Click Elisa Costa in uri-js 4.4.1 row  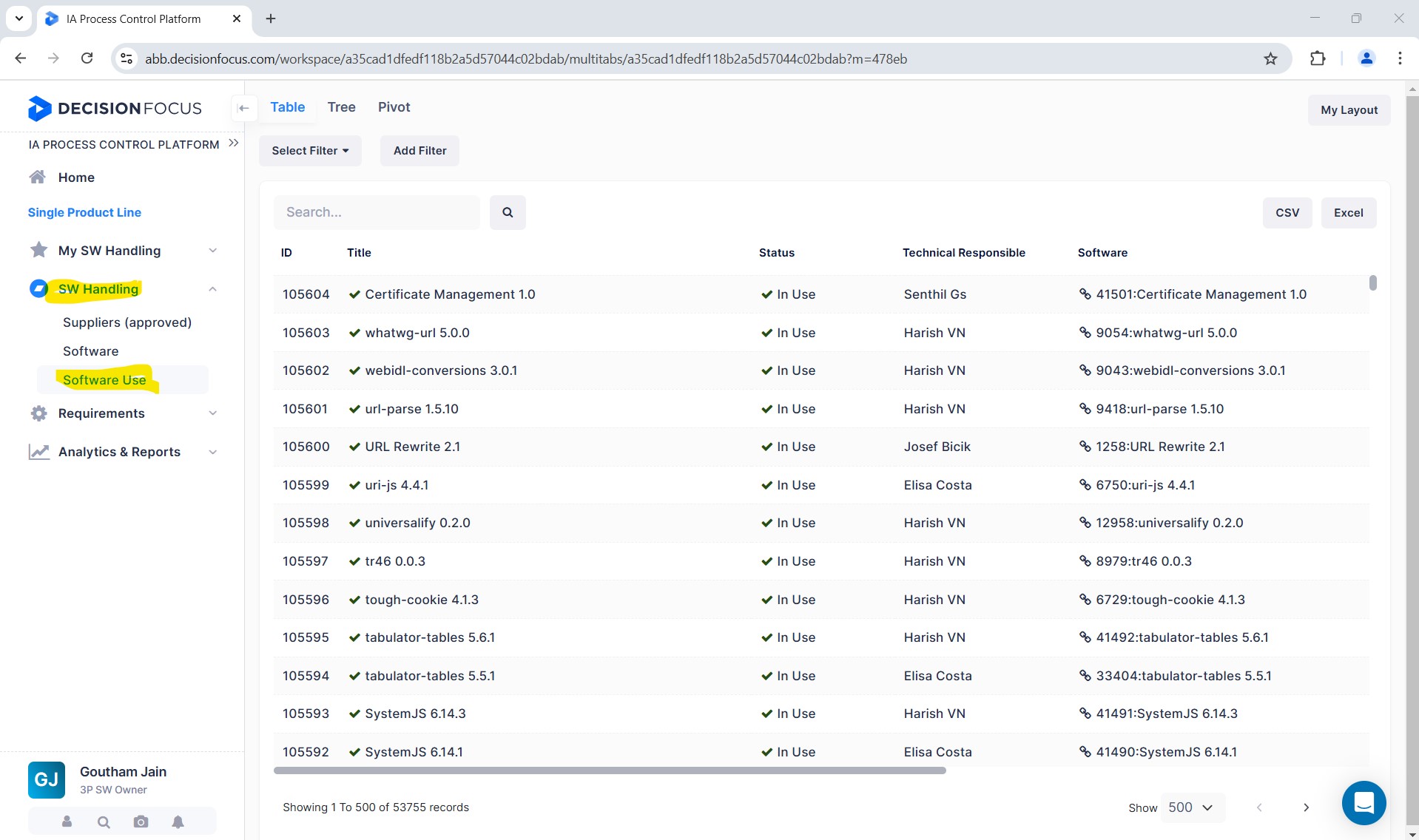(x=937, y=485)
